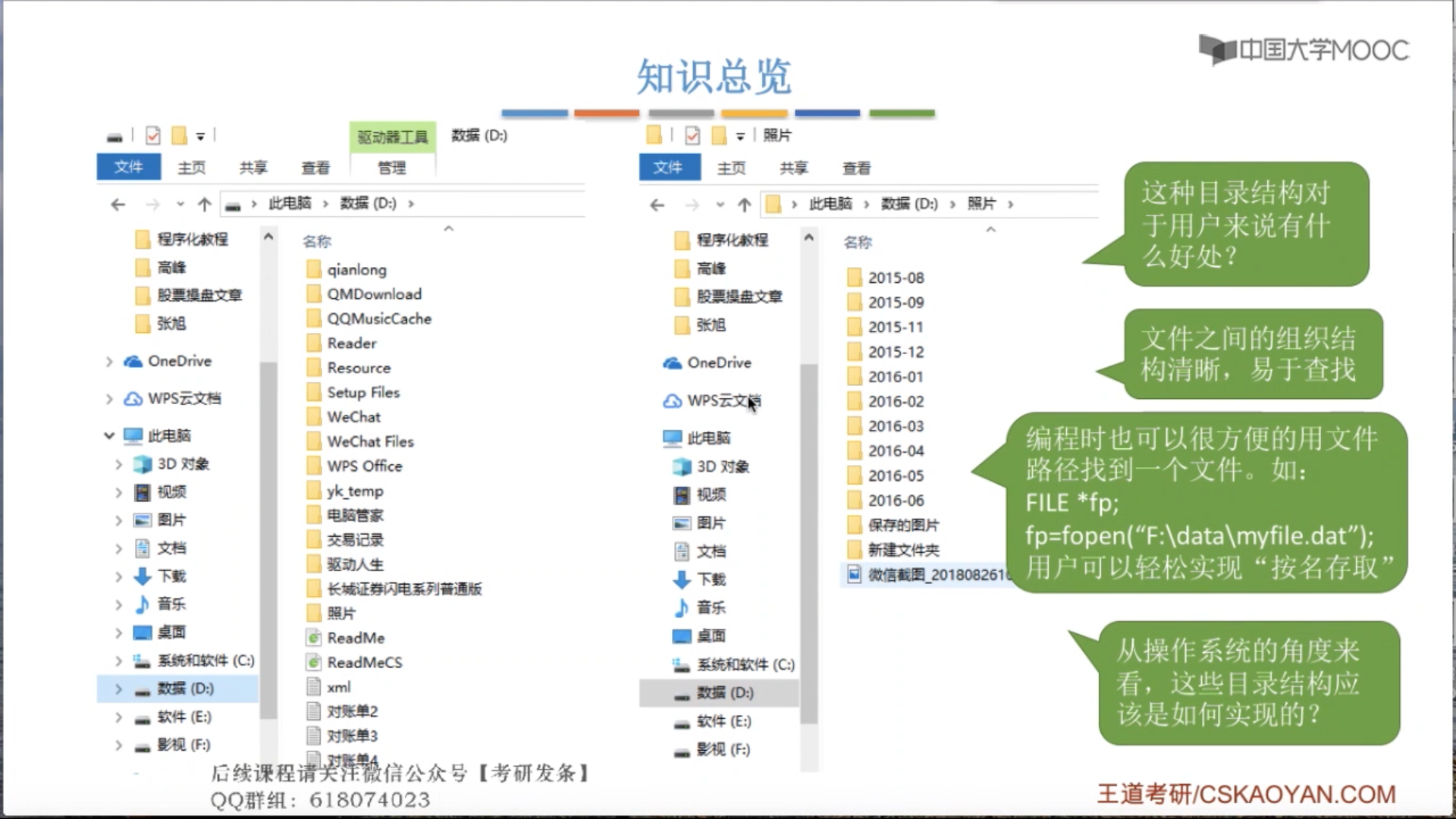Click Back arrow in right 照片 window
The height and width of the screenshot is (819, 1456).
click(x=657, y=205)
